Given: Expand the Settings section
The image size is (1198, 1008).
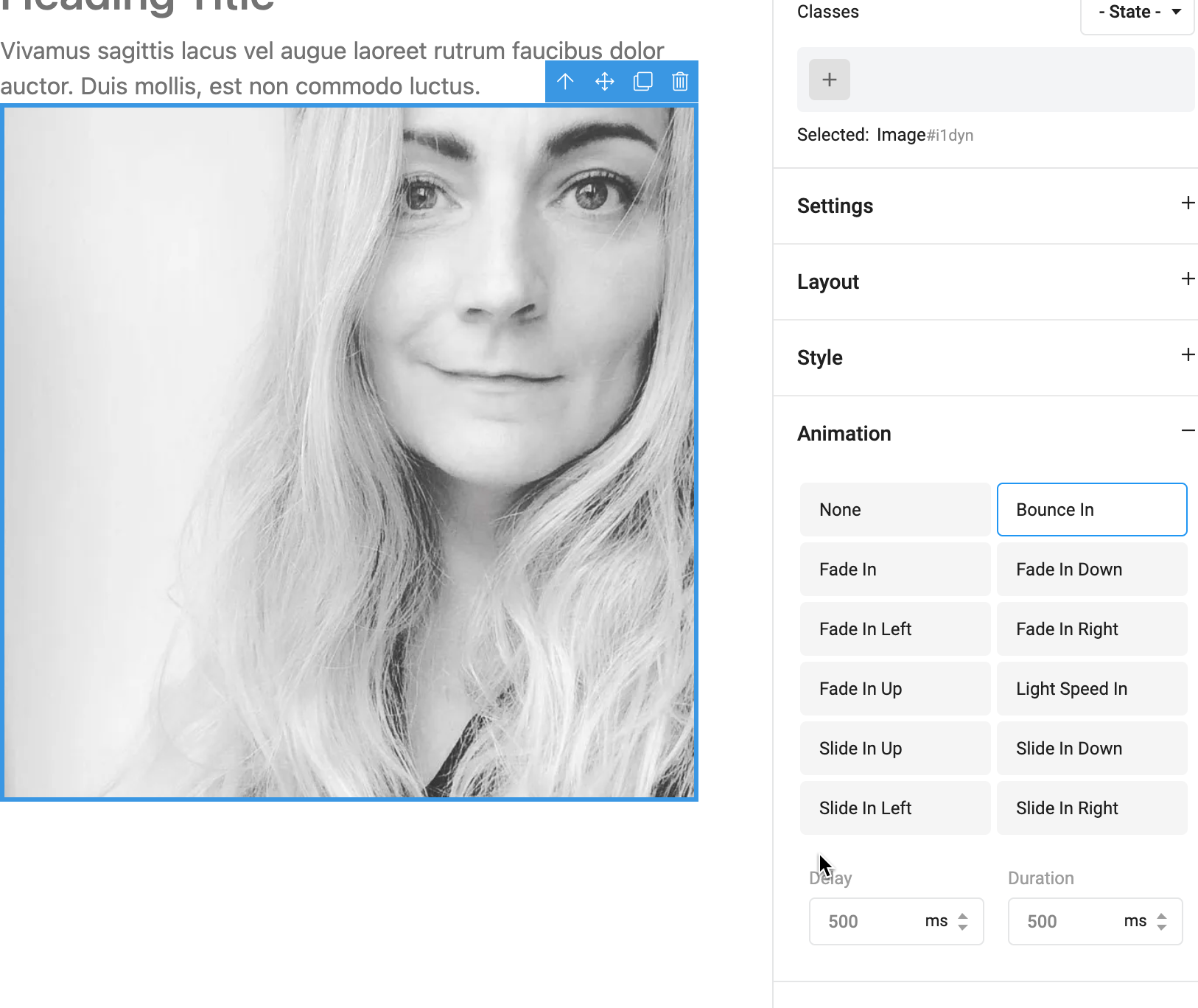Looking at the screenshot, I should tap(1187, 203).
